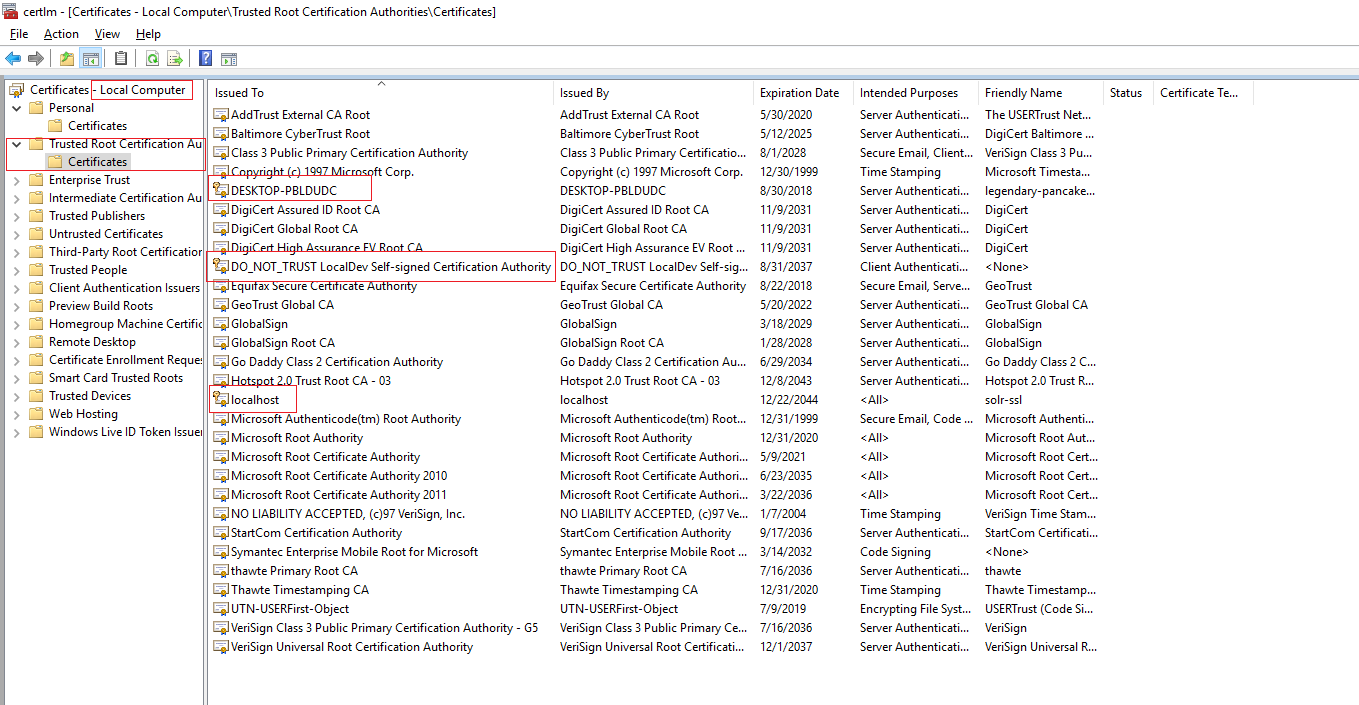The height and width of the screenshot is (705, 1359).
Task: Click the certificate icon beside AddTrust External CA Root
Action: click(221, 114)
